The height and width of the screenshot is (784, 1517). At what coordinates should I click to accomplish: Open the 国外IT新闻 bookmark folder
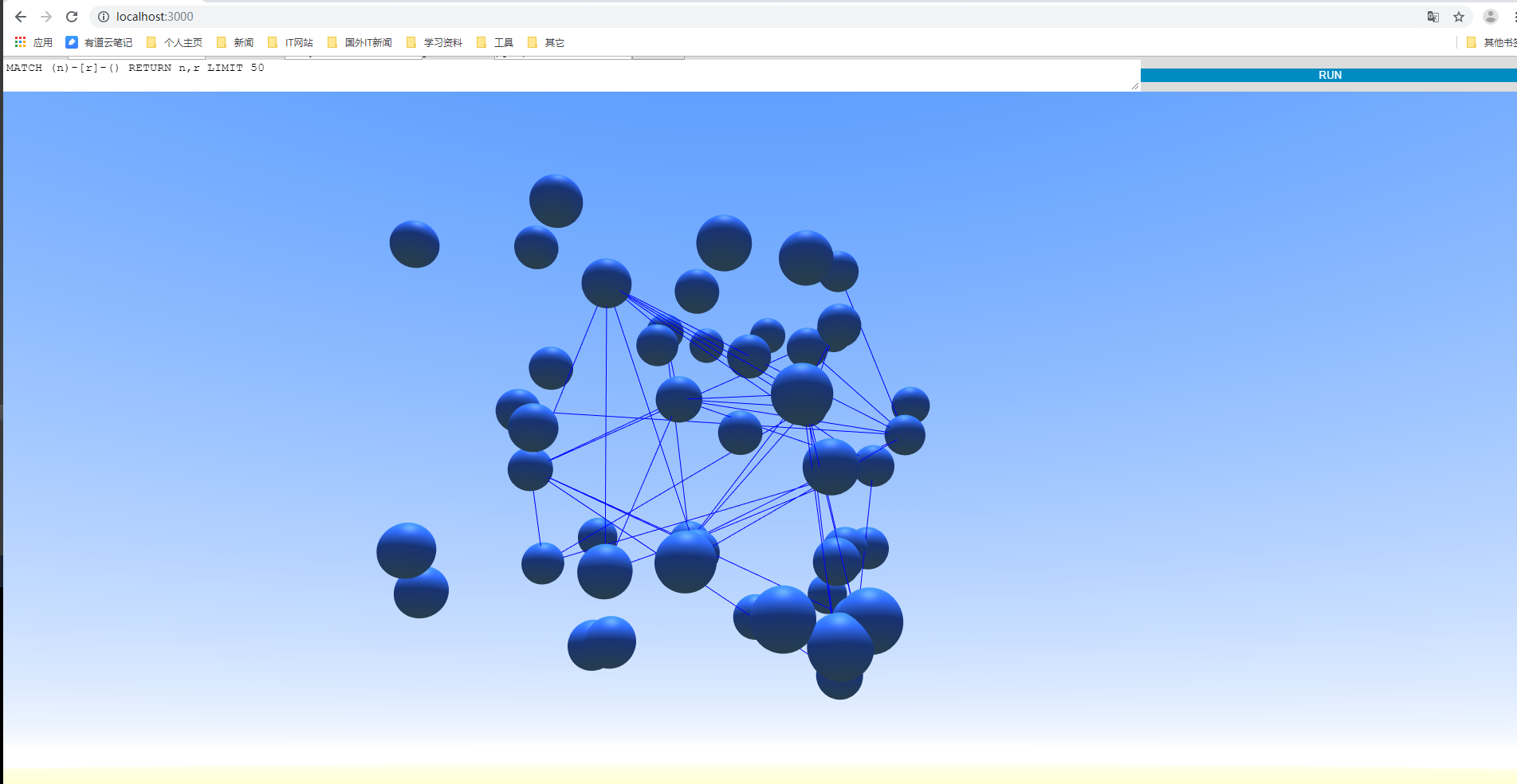[x=360, y=42]
